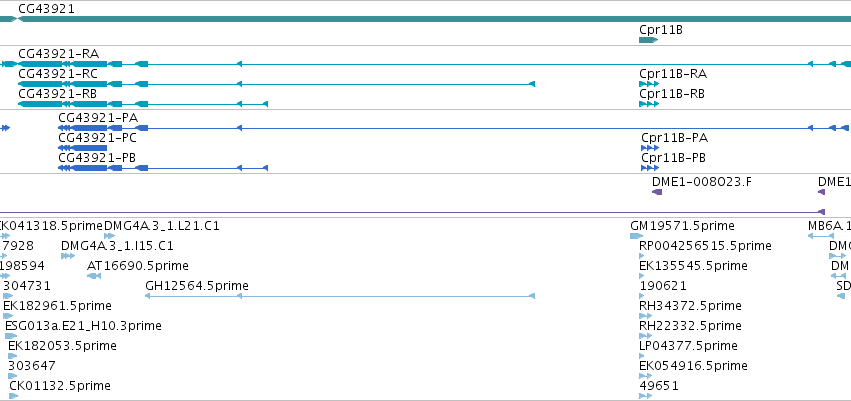
Task: Click the GM19571.5prime label
Action: pos(682,226)
